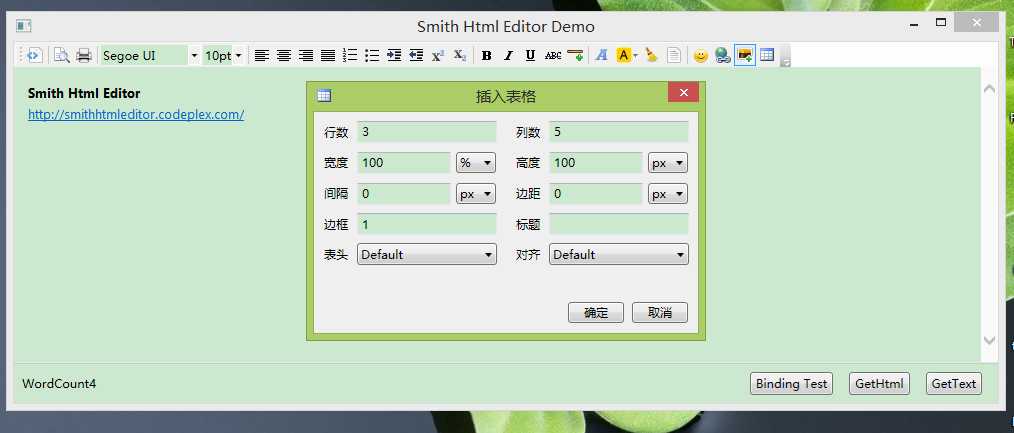Insert table toolbar icon
Screen dimensions: 1014x433
coord(767,56)
